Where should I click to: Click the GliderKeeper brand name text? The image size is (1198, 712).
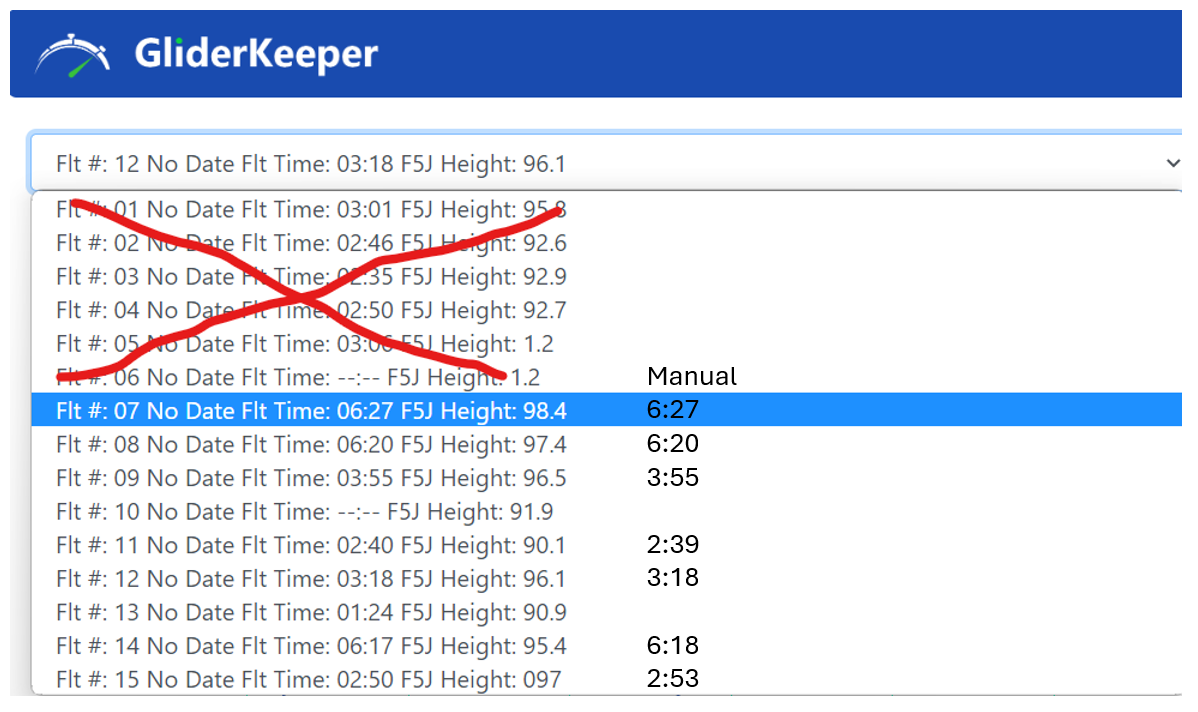256,54
